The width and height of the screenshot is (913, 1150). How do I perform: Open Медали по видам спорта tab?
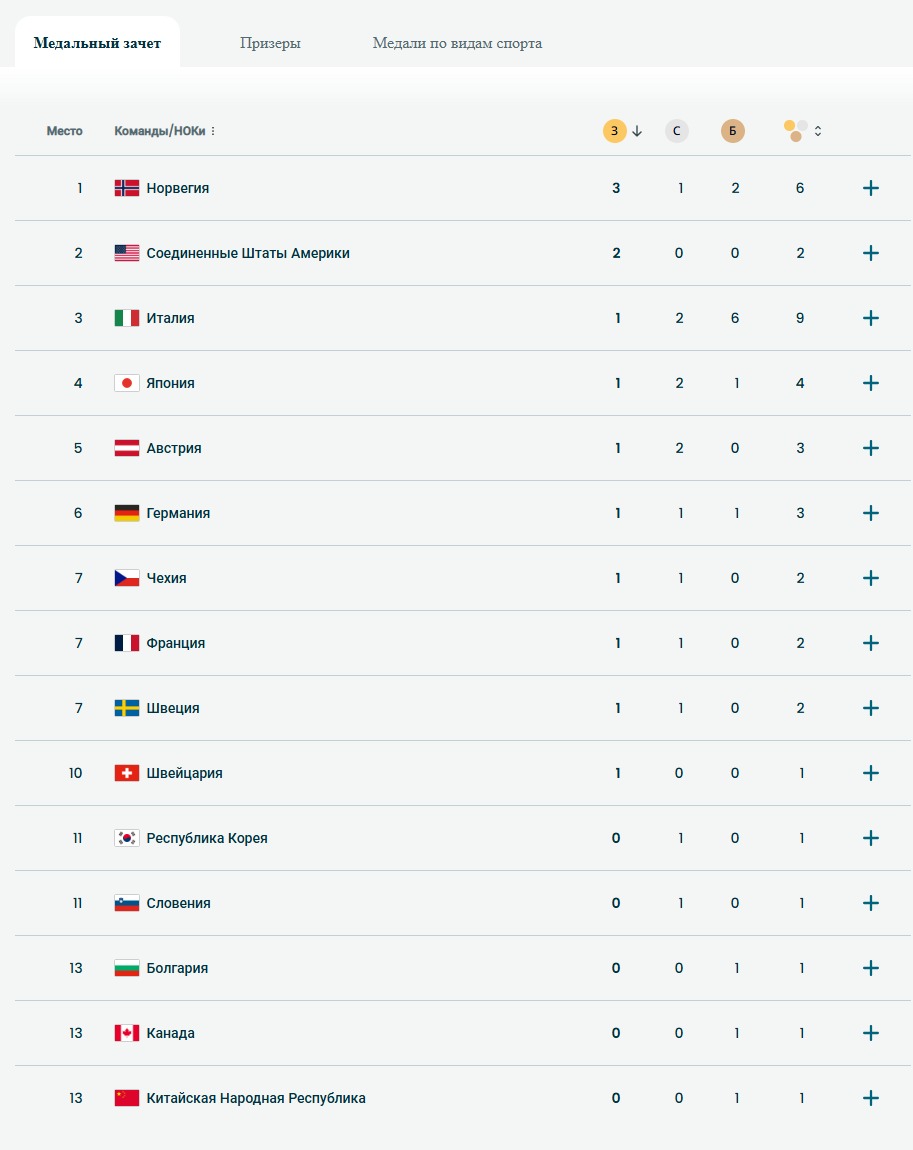coord(457,43)
